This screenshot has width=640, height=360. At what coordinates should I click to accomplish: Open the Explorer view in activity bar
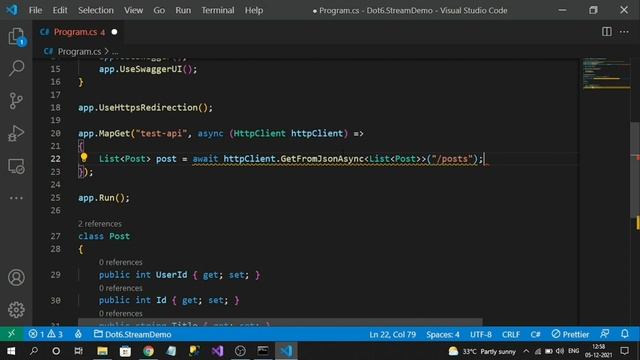(x=16, y=37)
